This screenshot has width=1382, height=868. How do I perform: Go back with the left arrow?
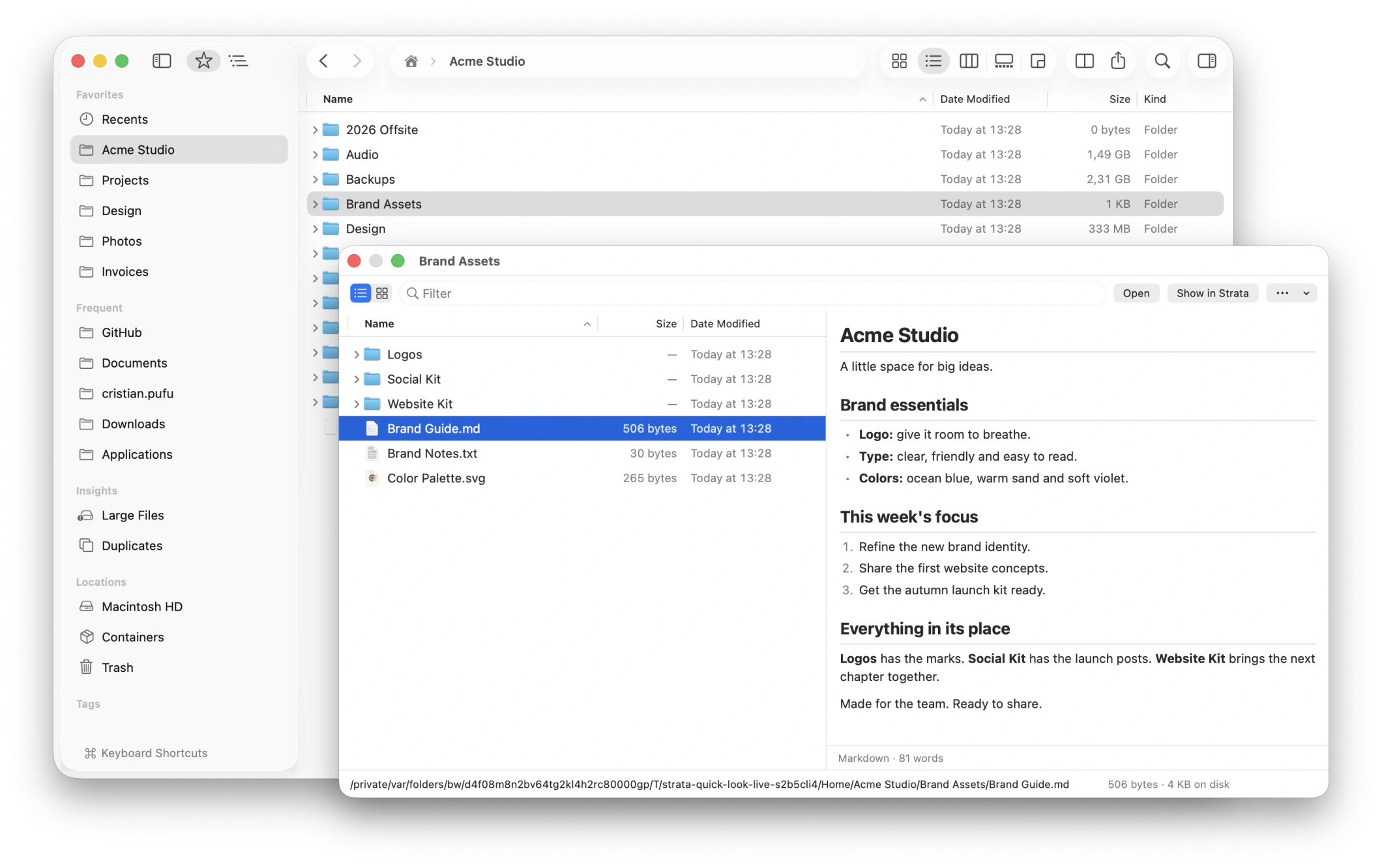point(324,61)
